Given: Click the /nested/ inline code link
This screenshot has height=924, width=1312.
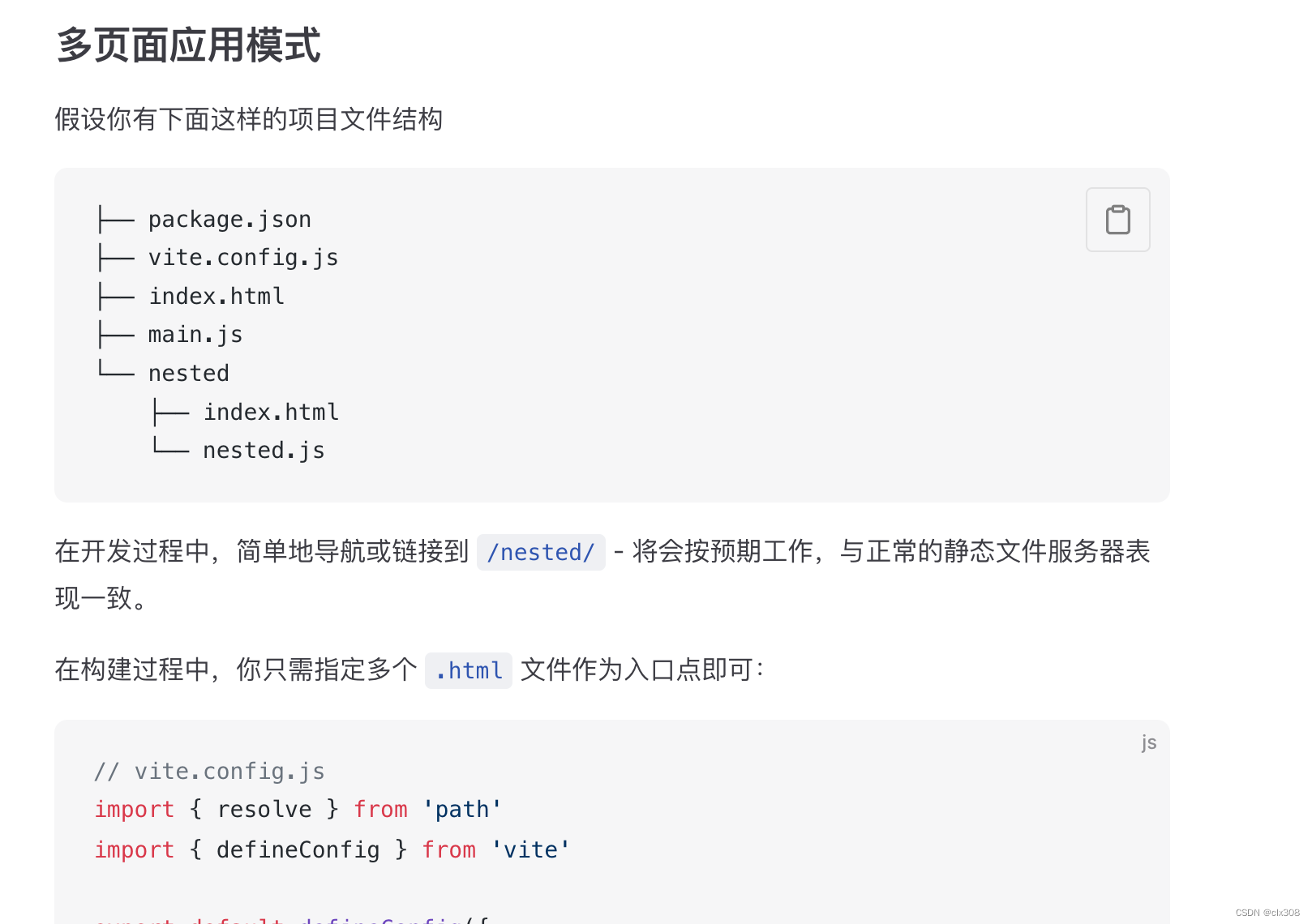Looking at the screenshot, I should [541, 552].
